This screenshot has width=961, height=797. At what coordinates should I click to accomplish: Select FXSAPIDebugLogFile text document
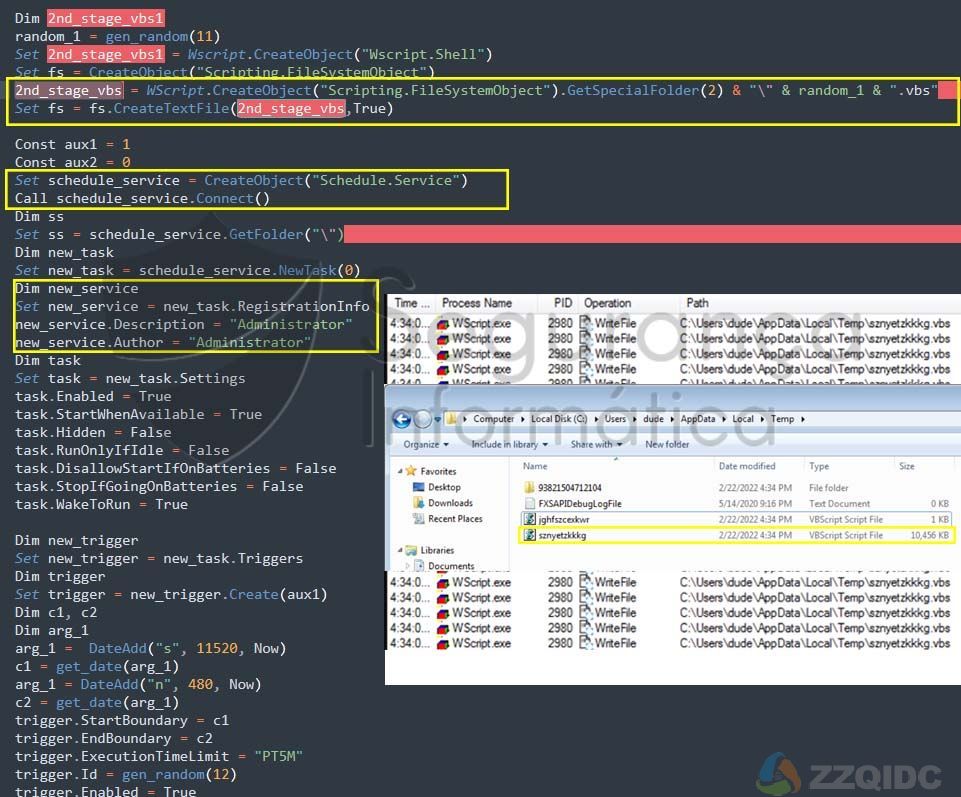click(x=580, y=503)
